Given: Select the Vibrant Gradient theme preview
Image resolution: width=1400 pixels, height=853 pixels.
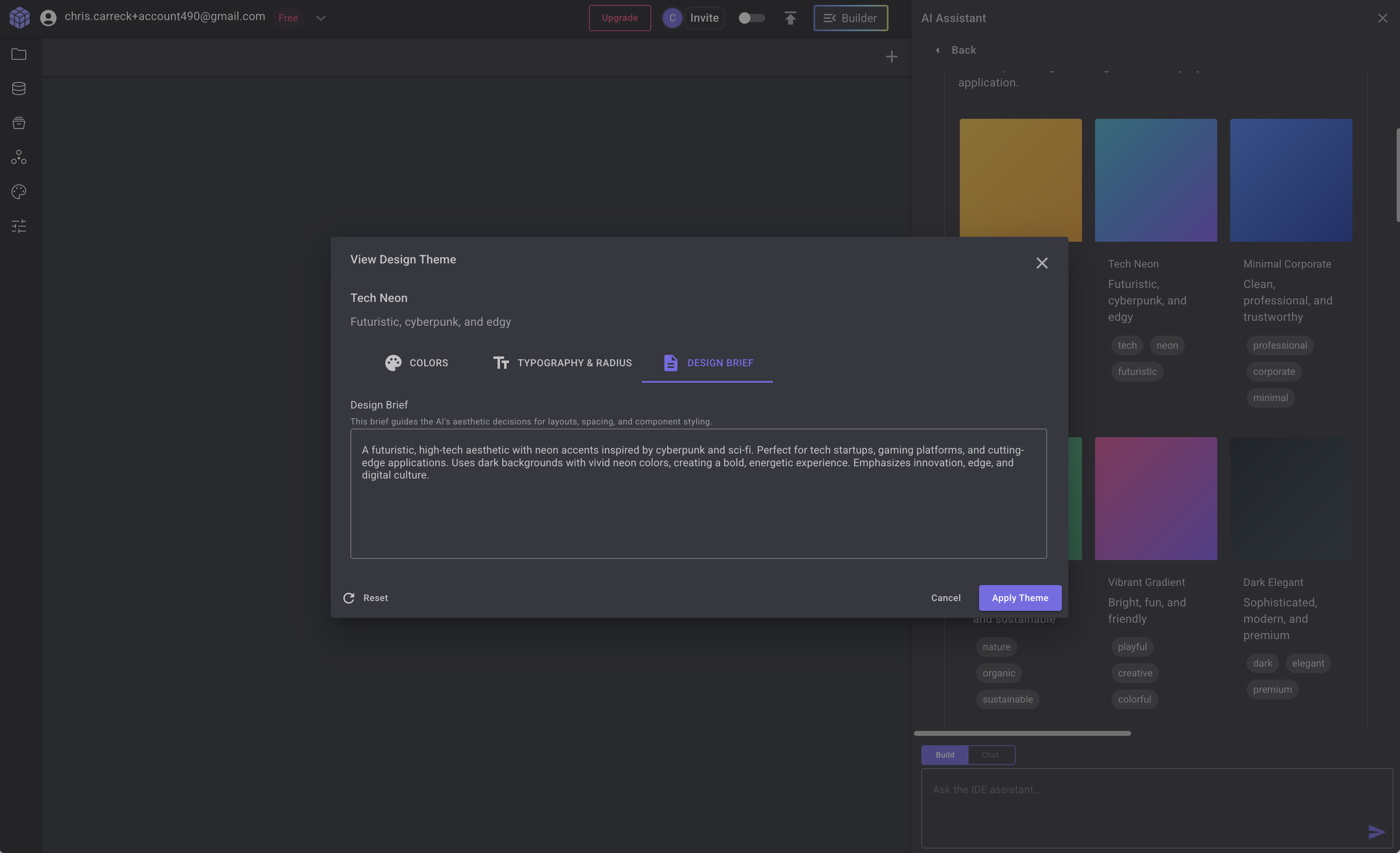Looking at the screenshot, I should tap(1156, 498).
